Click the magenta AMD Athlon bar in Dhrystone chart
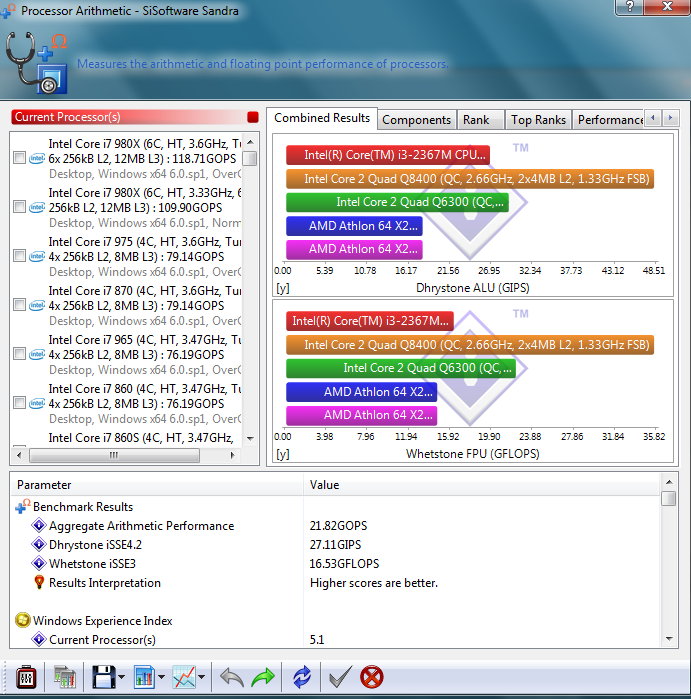Viewport: 691px width, 699px height. [354, 249]
